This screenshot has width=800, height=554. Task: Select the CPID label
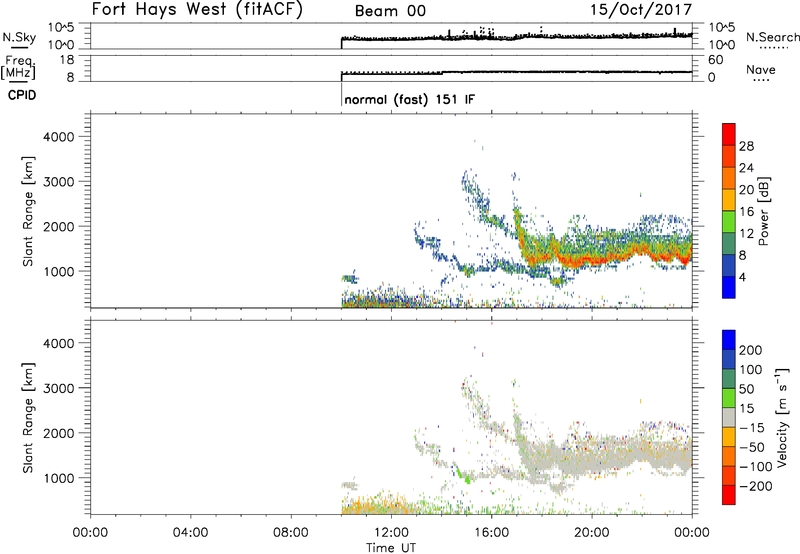click(x=22, y=95)
